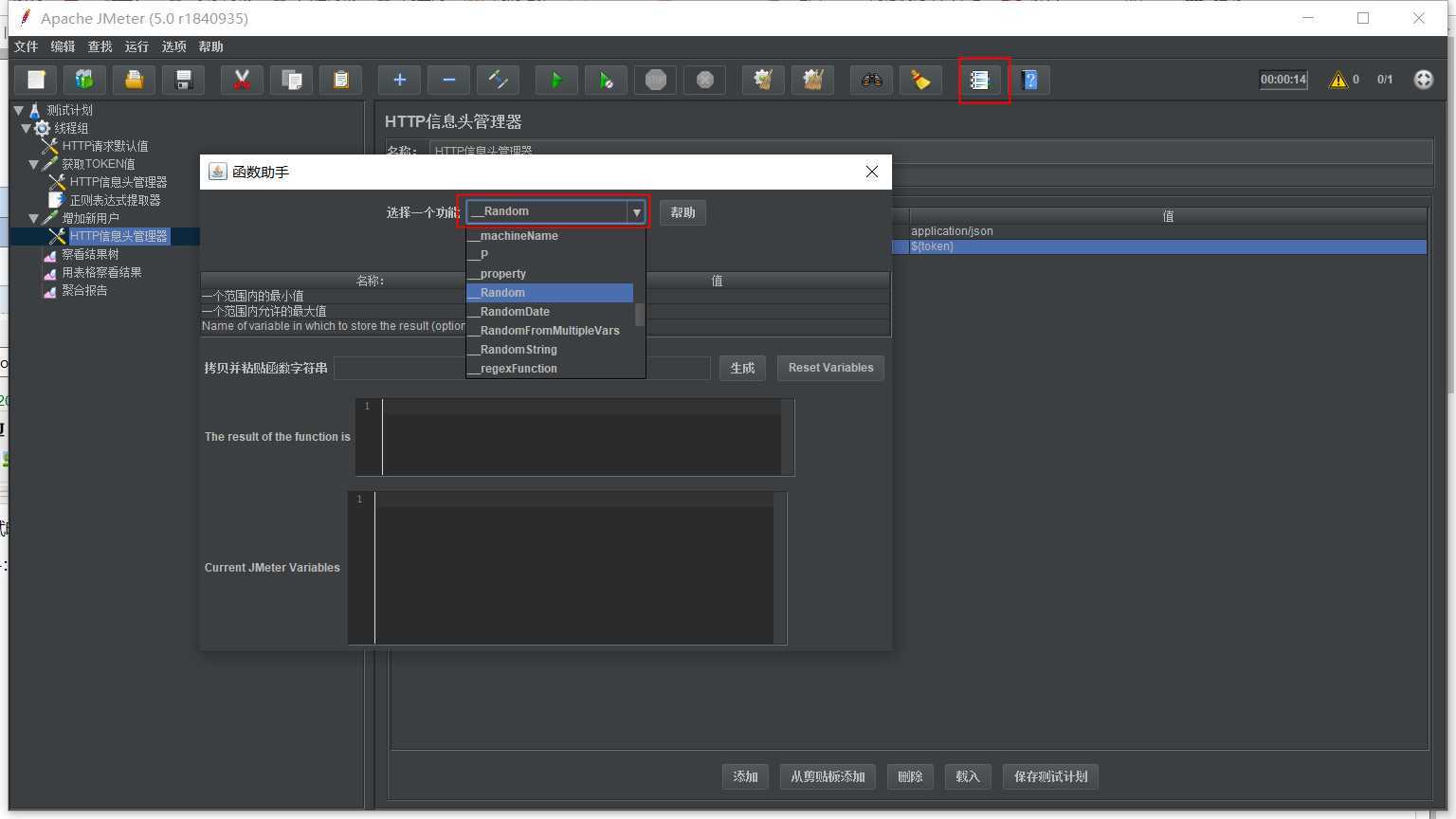This screenshot has width=1456, height=819.
Task: Select 察看结果树 tree item
Action: click(90, 254)
